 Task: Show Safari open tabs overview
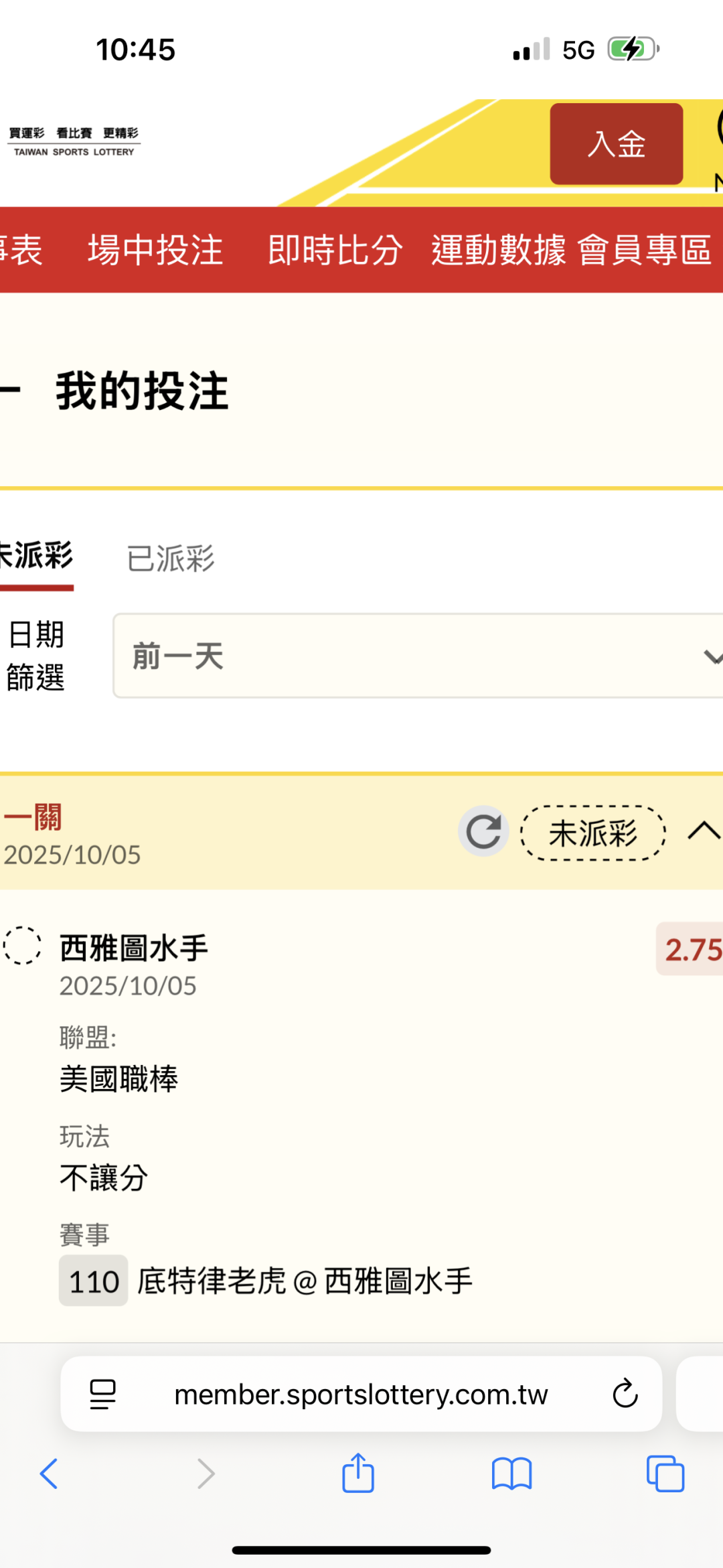(x=665, y=1474)
